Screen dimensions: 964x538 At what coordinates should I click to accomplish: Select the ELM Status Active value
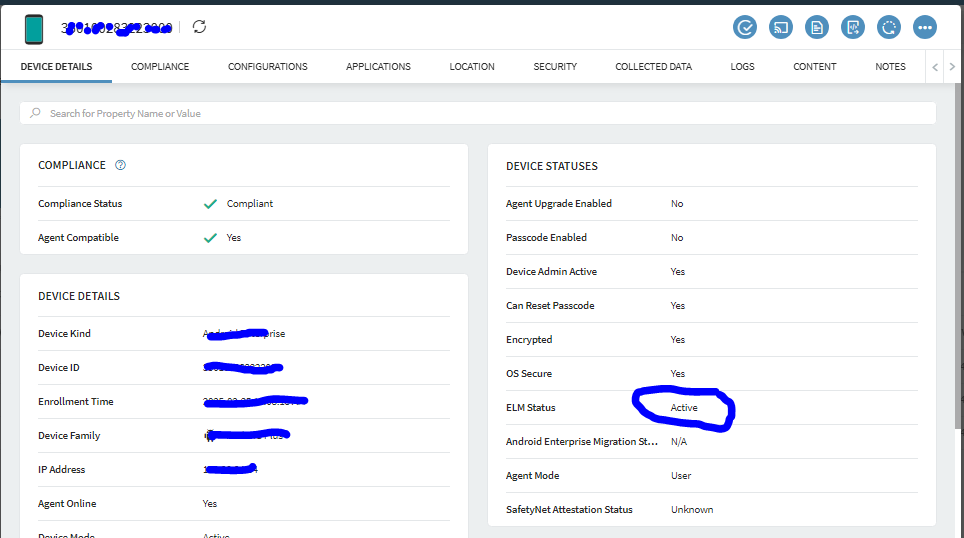(x=684, y=408)
